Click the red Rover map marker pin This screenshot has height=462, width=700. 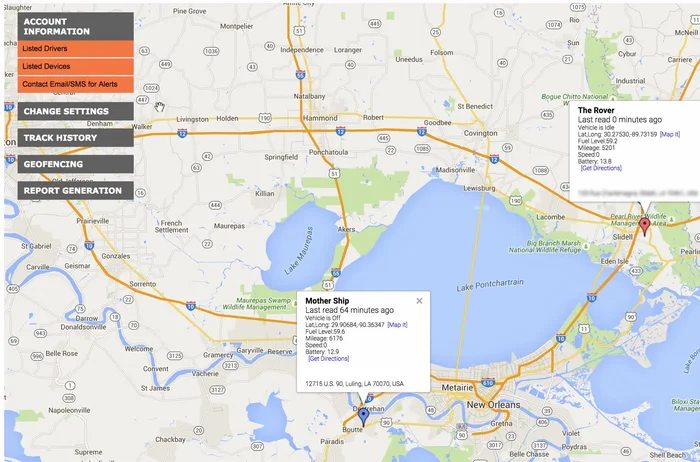coord(645,226)
